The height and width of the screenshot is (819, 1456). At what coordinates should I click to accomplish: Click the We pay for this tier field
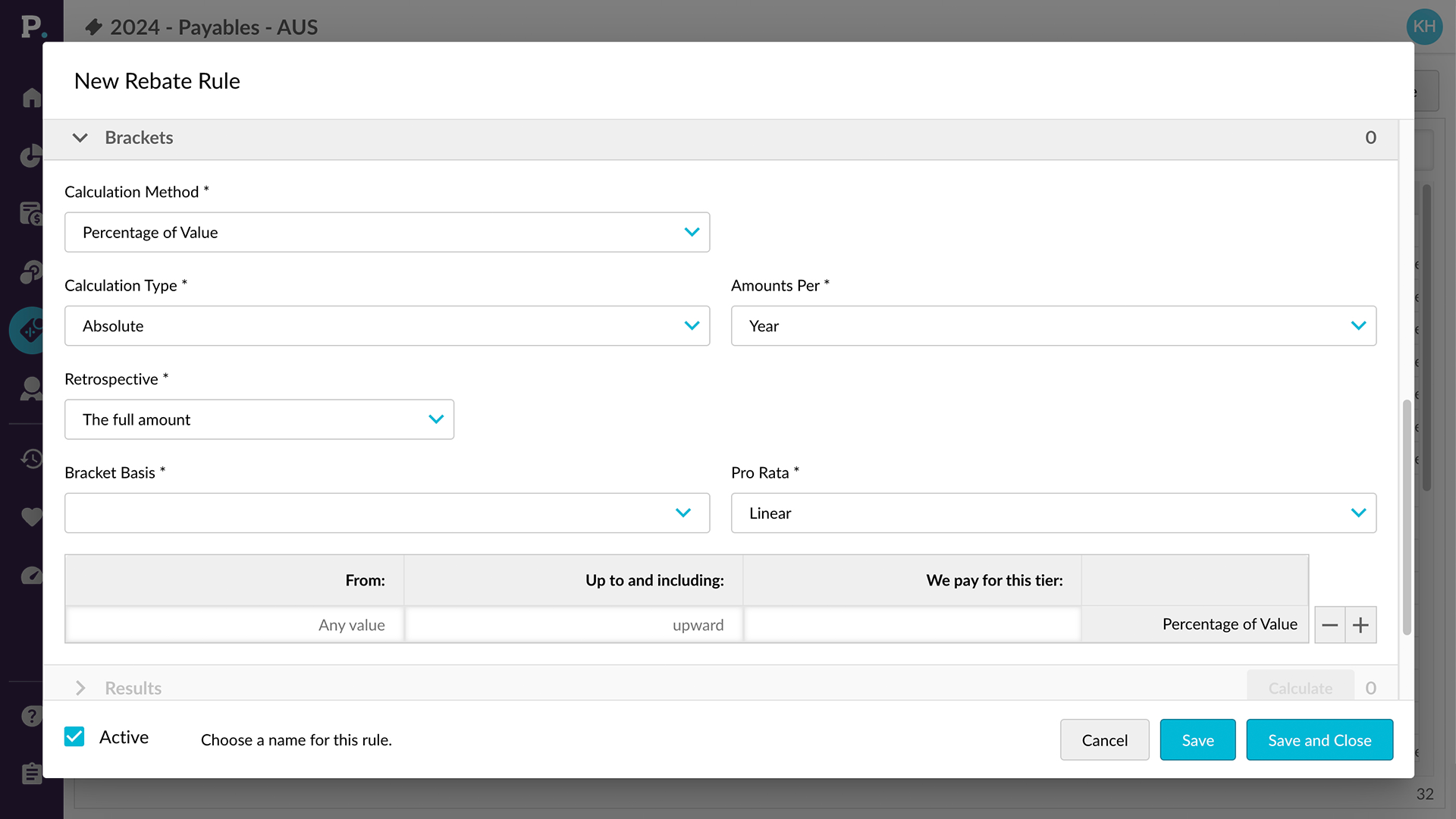pyautogui.click(x=912, y=625)
